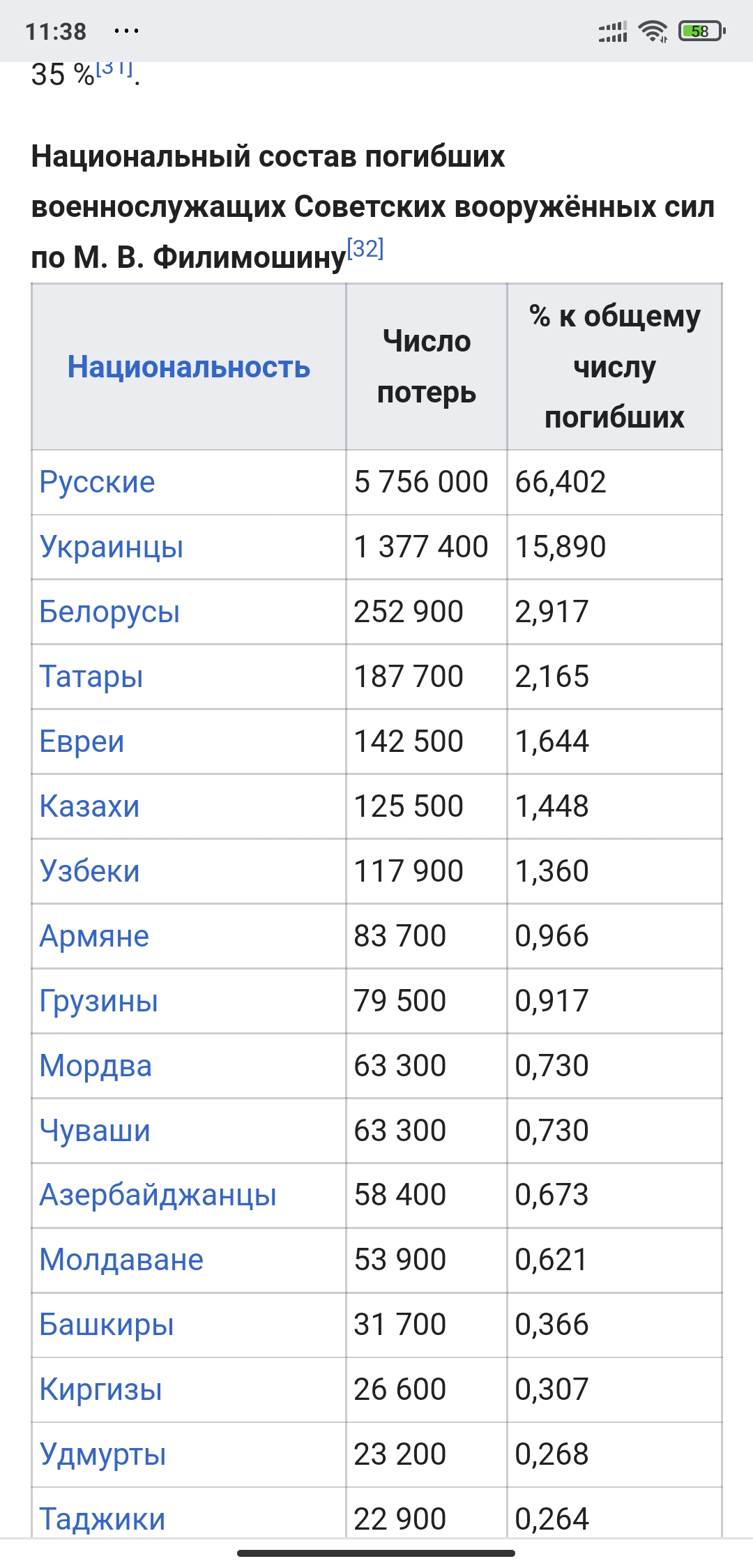Tap the clock showing 11:38

point(56,31)
